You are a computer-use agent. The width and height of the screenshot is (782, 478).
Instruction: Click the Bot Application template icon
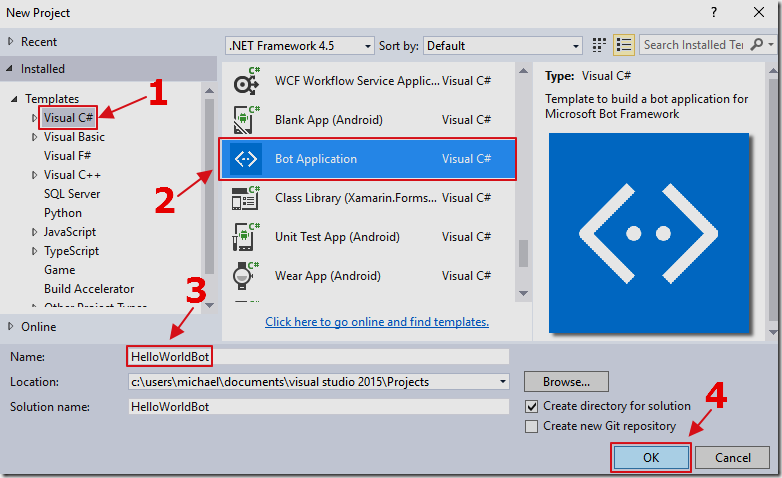point(246,159)
